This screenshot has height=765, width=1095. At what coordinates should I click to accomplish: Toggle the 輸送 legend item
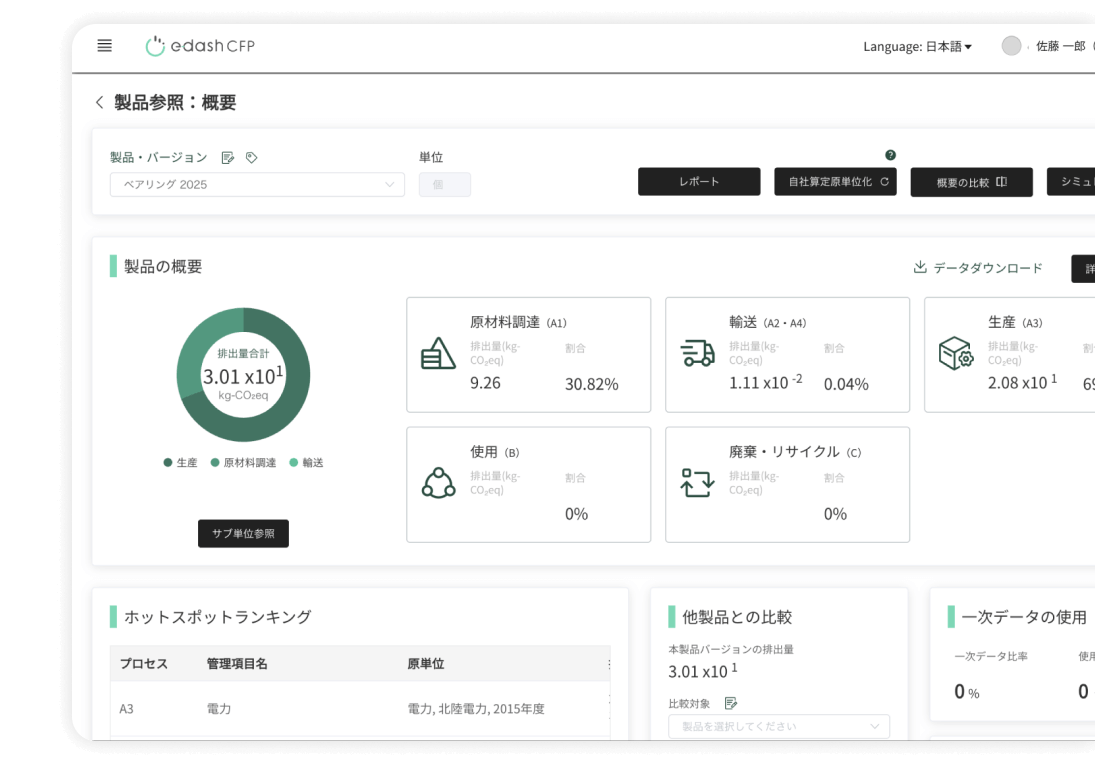307,463
